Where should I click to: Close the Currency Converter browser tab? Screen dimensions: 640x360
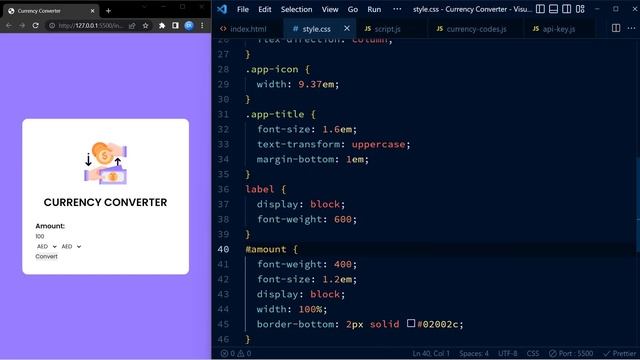[92, 11]
